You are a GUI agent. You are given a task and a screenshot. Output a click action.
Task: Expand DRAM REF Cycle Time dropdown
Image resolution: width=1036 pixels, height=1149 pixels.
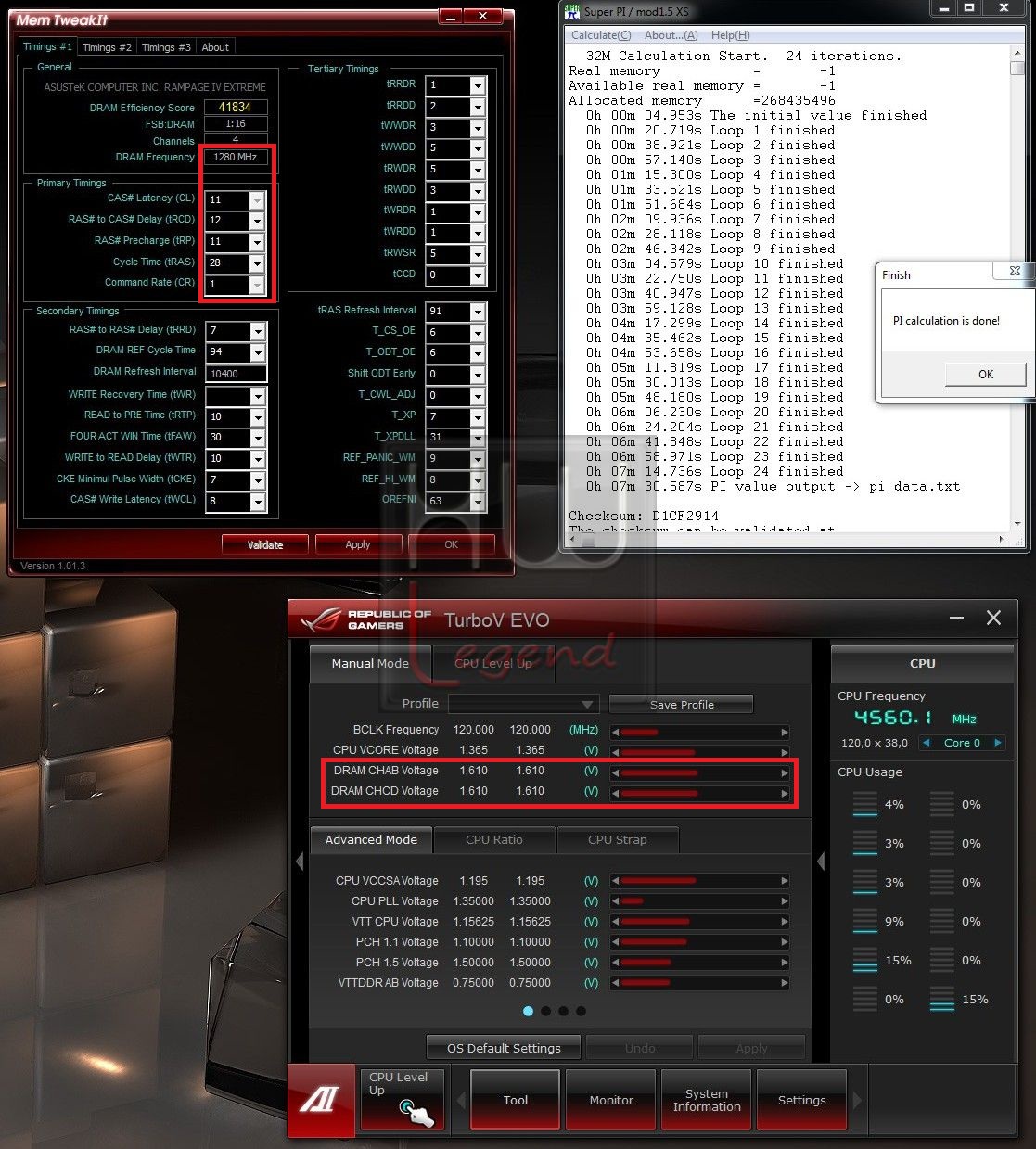258,352
